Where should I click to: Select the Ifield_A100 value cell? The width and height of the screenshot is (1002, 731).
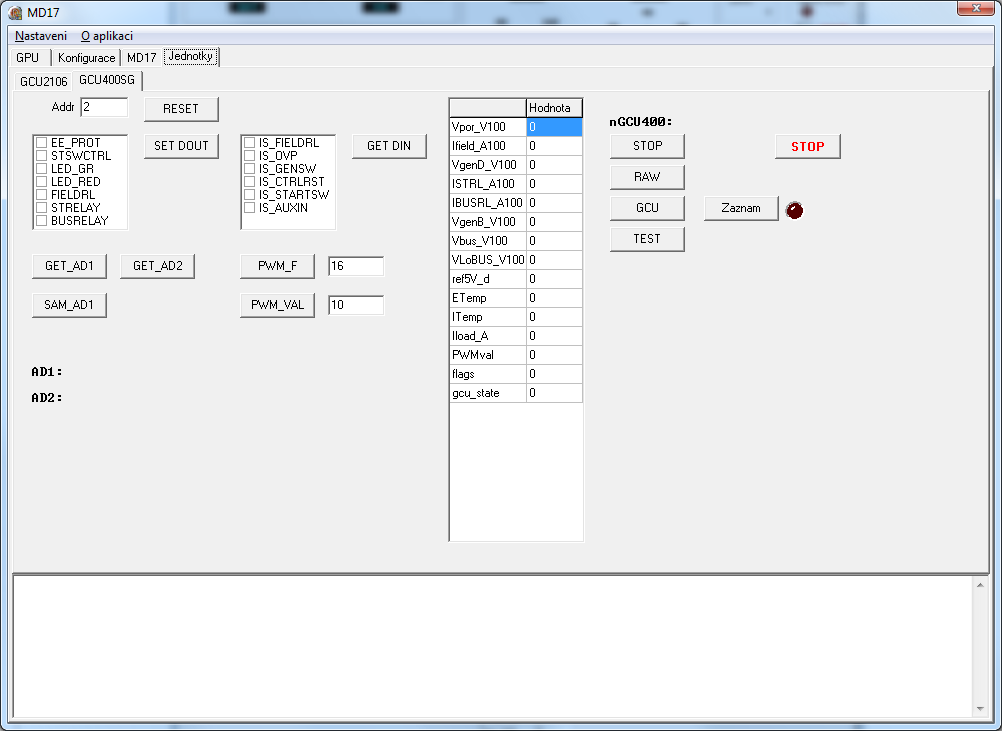(x=555, y=146)
